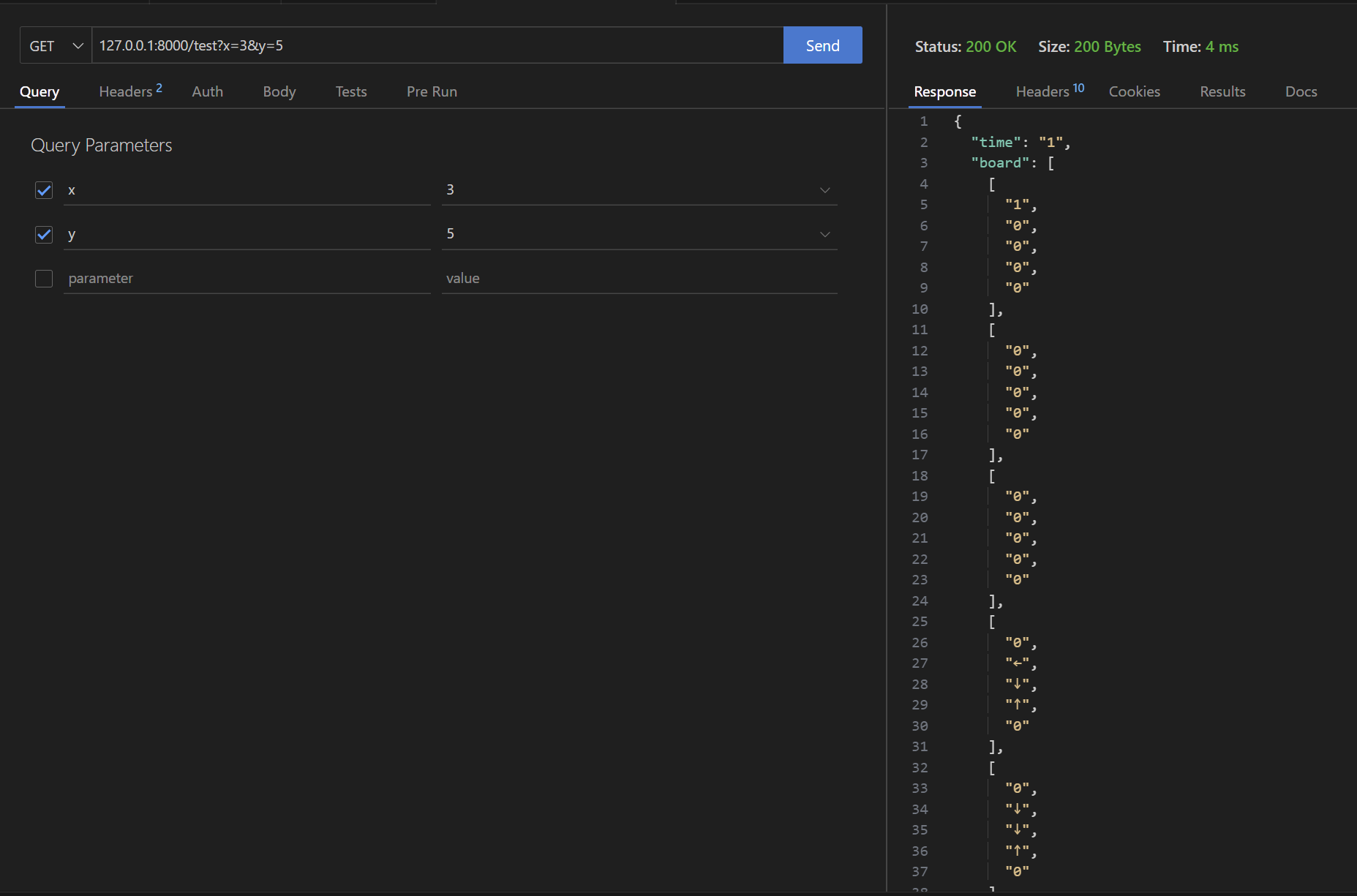Open the Pre Run tab
Image resolution: width=1357 pixels, height=896 pixels.
[x=432, y=91]
